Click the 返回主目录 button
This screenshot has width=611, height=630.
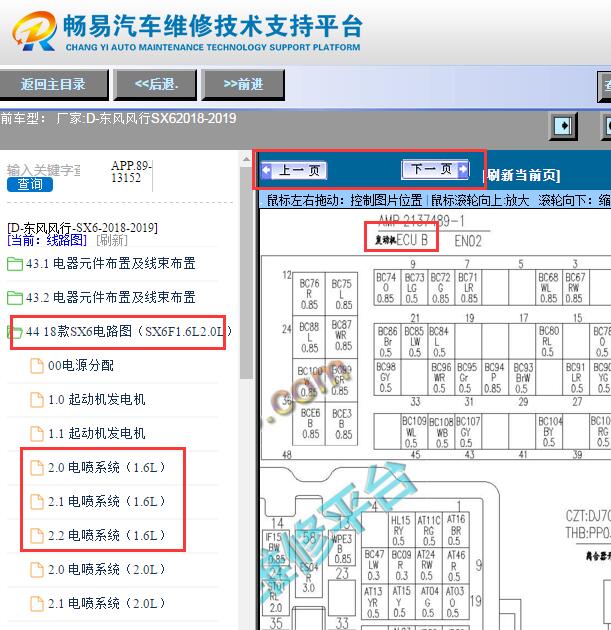[53, 84]
